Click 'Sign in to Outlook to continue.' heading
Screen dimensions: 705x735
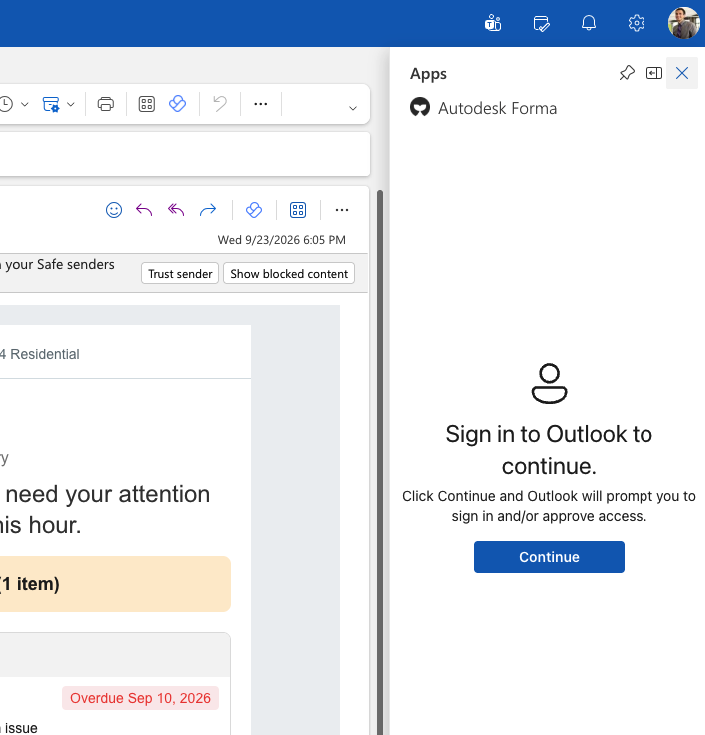coord(549,450)
